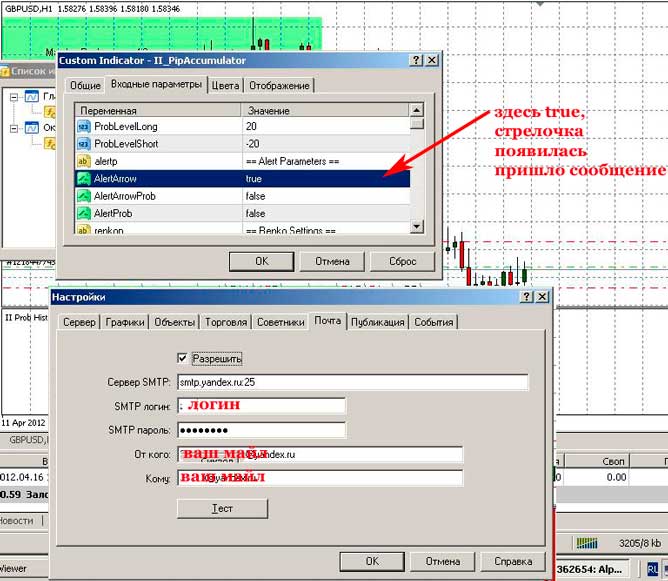Click the help question mark in Custom Indicator dialog
This screenshot has width=668, height=581.
tap(416, 60)
